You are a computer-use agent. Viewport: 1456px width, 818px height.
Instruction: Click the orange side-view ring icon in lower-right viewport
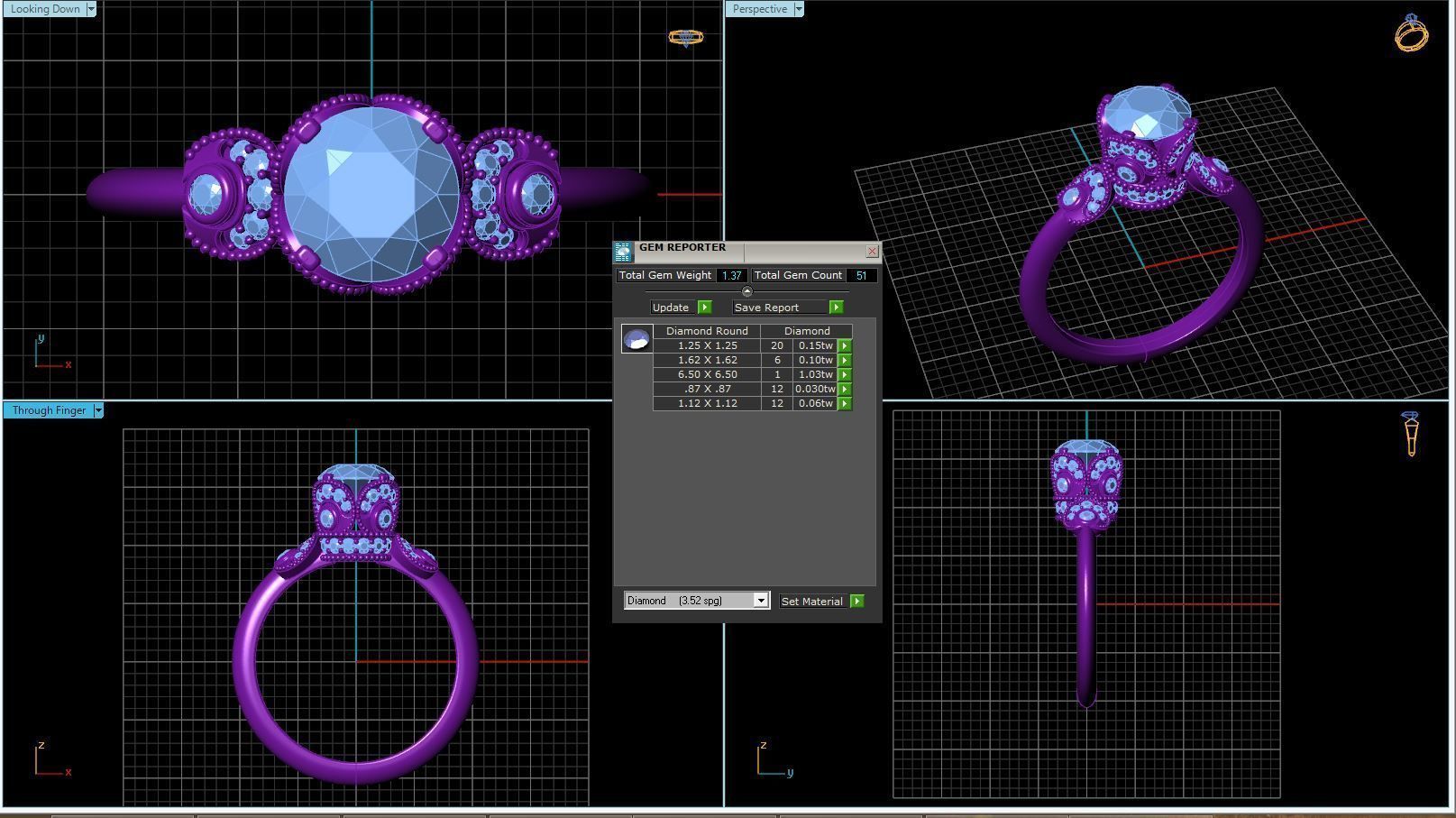point(1411,434)
